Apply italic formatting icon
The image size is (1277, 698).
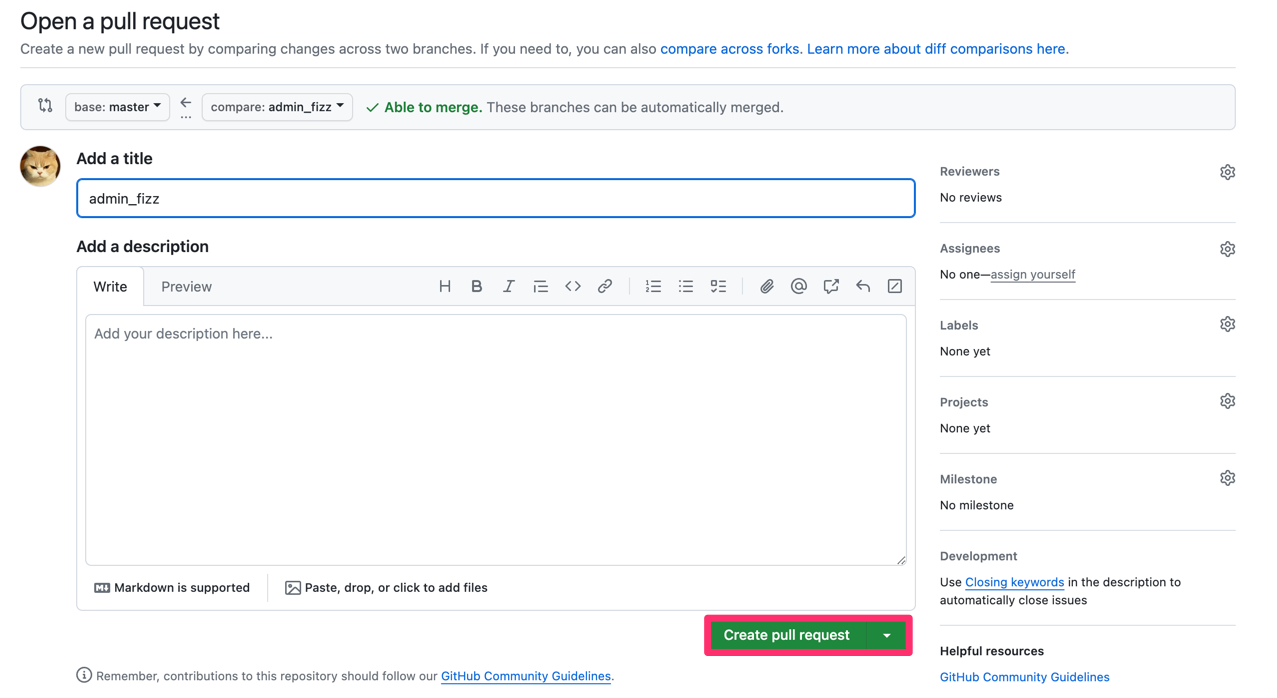click(x=509, y=286)
